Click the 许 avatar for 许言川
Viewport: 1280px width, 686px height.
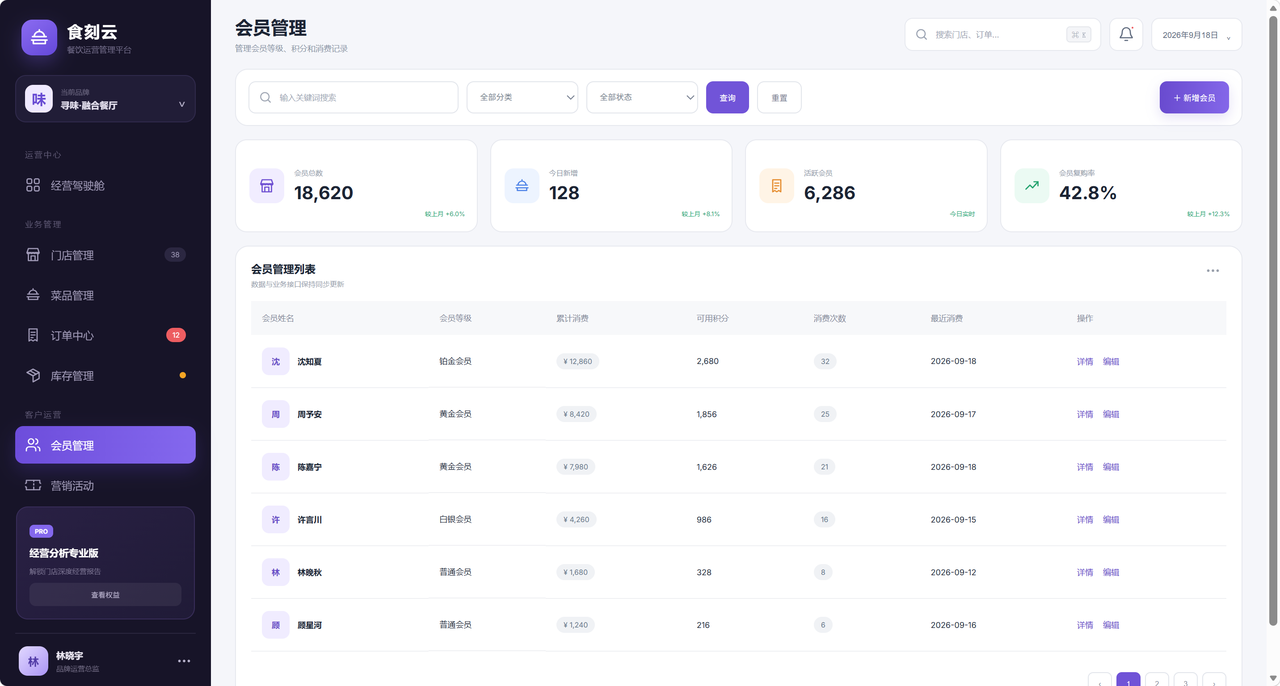(x=276, y=520)
